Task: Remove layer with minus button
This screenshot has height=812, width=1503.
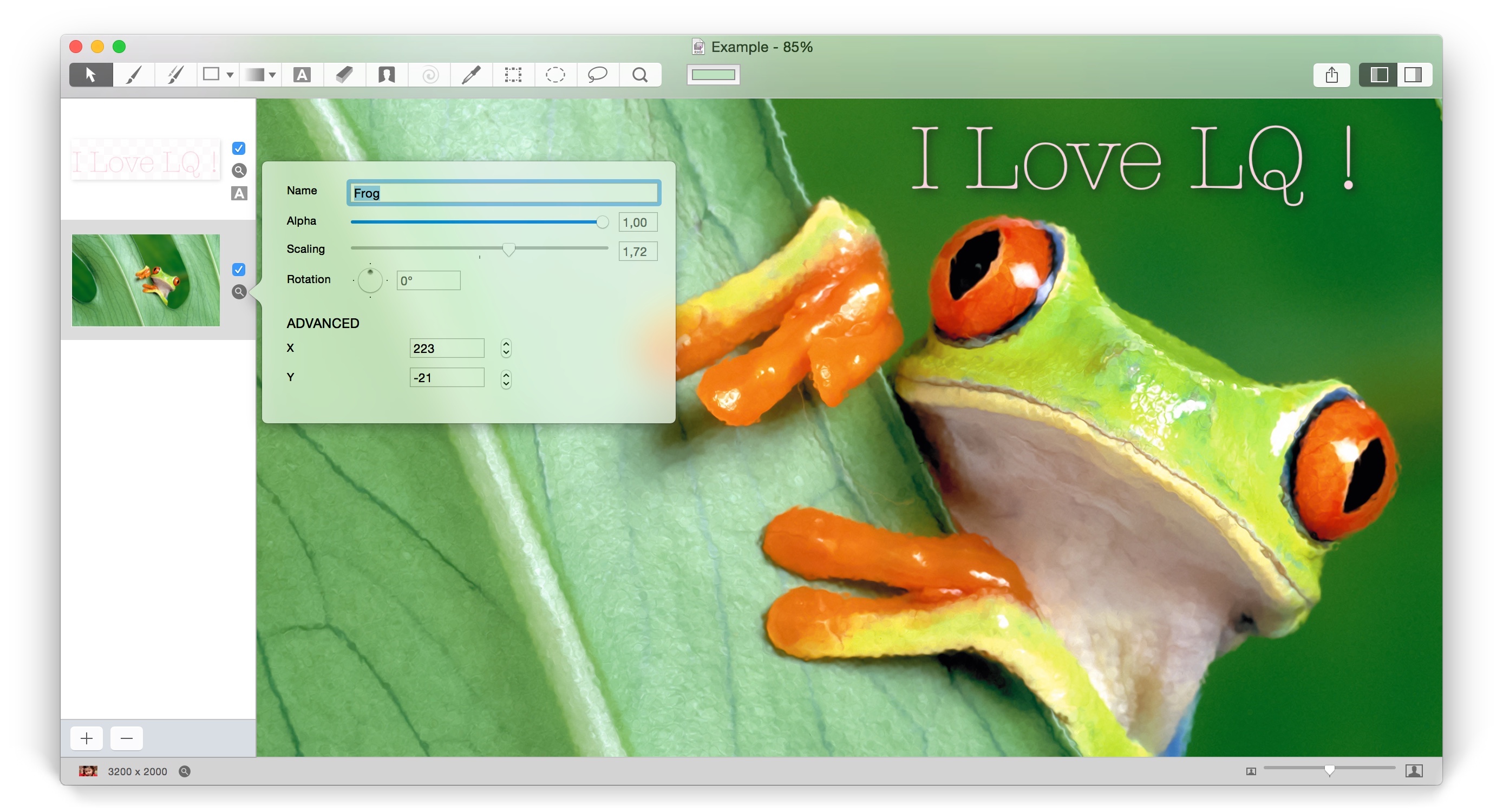Action: point(126,738)
